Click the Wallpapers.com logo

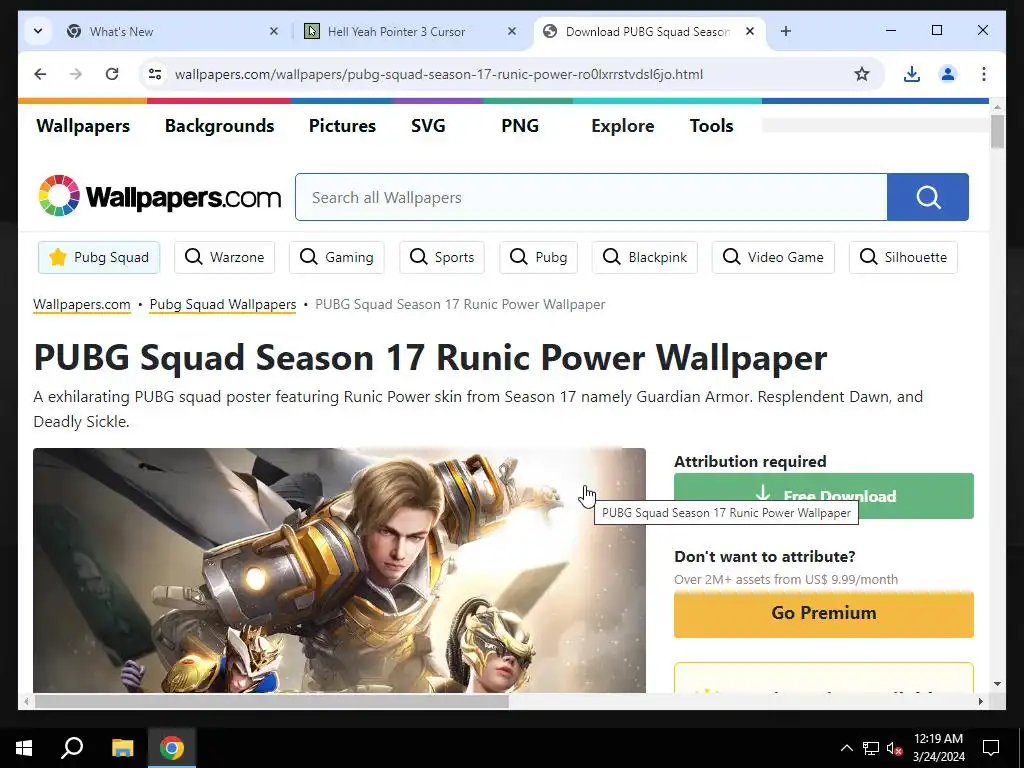159,196
